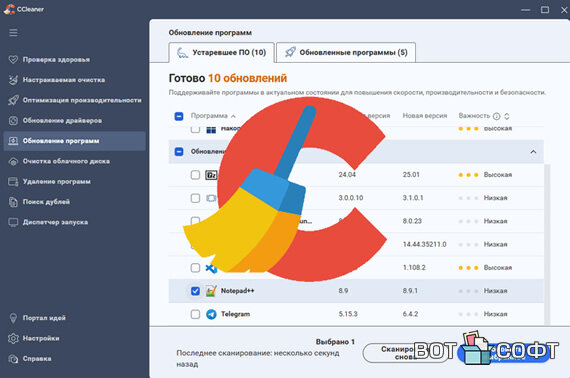Uncheck the Notepad++ checkbox

pyautogui.click(x=195, y=291)
